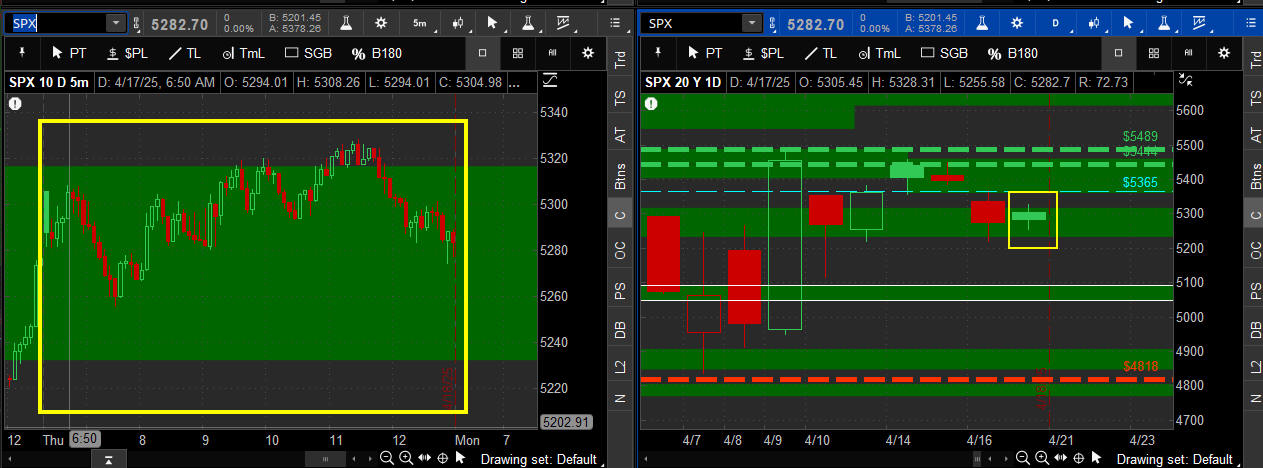Viewport: 1263px width, 468px height.
Task: Open the Btns side tab on far right
Action: 1253,176
